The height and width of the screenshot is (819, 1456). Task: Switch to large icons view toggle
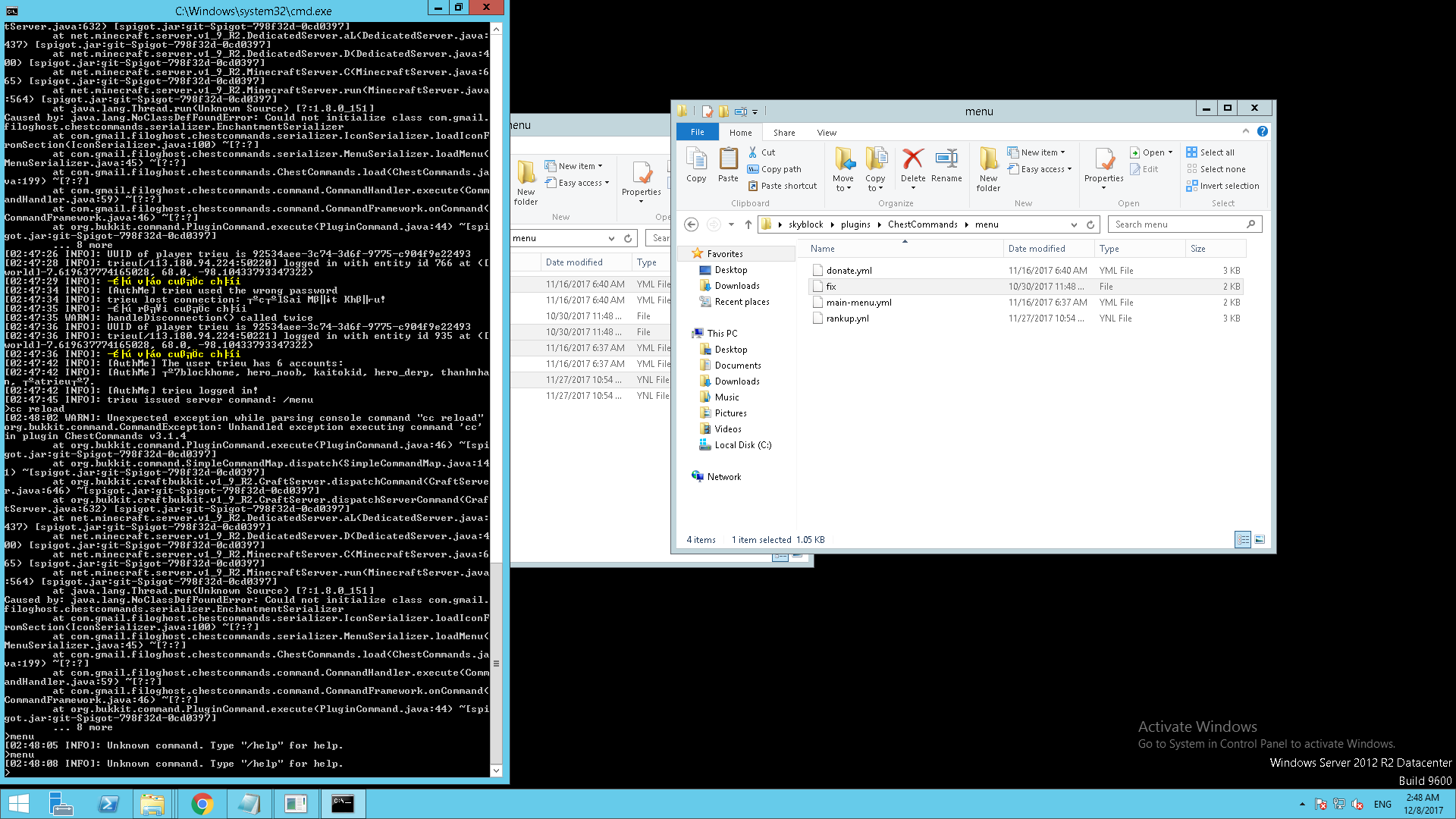coord(1260,540)
